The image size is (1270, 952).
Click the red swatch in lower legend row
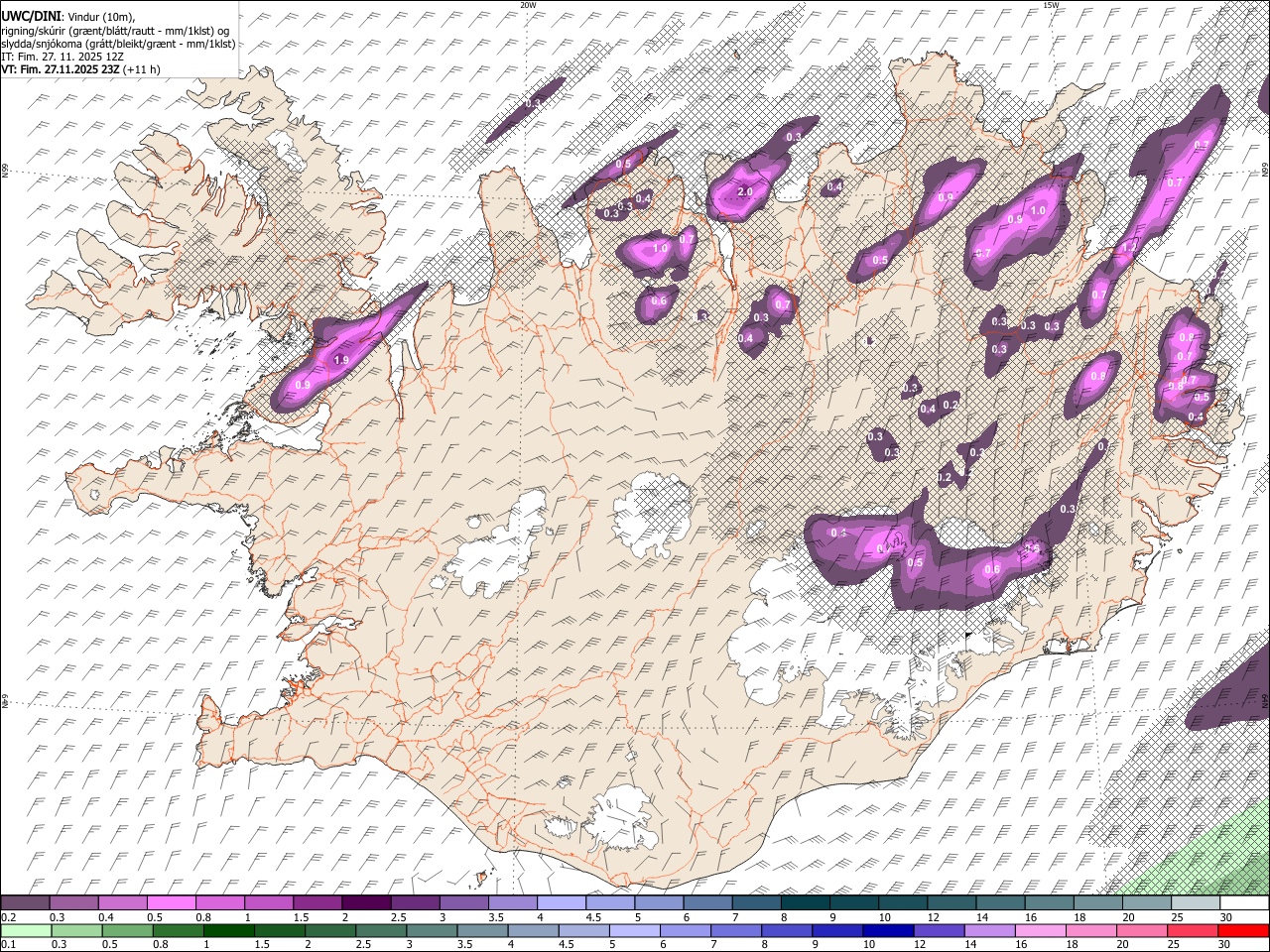(1245, 930)
